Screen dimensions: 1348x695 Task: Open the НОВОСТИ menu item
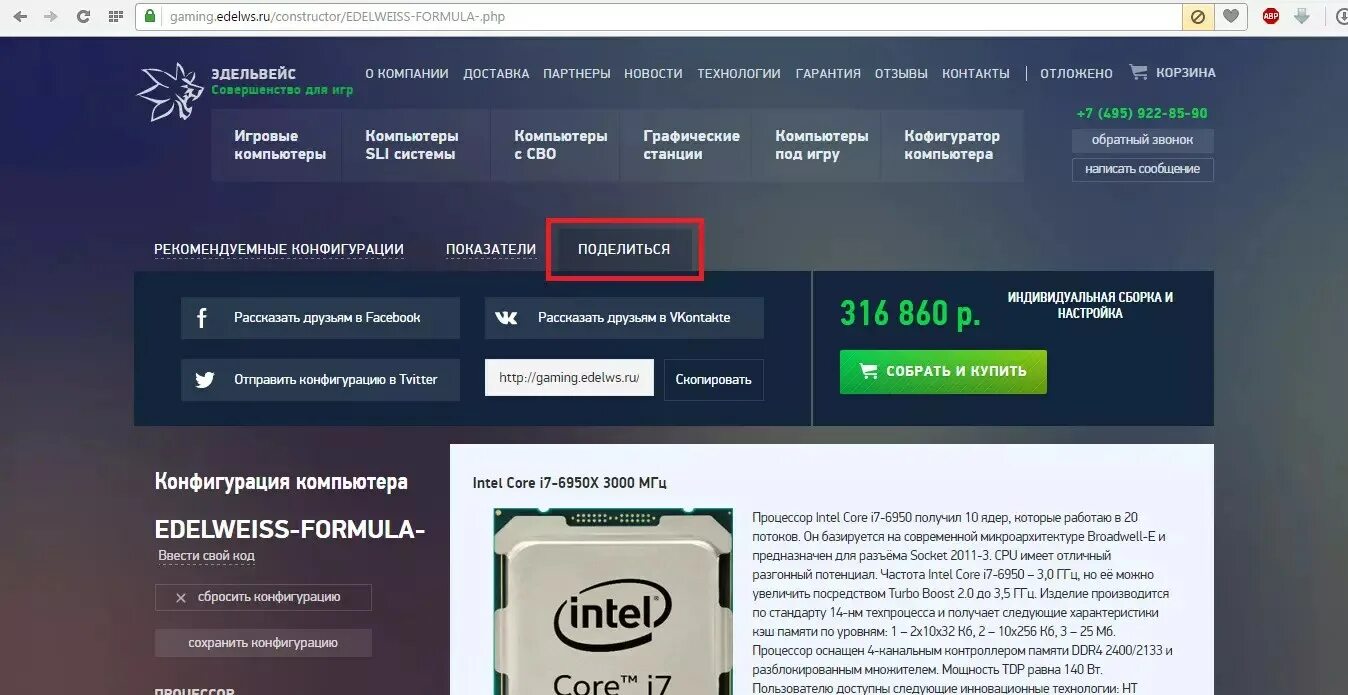coord(653,73)
